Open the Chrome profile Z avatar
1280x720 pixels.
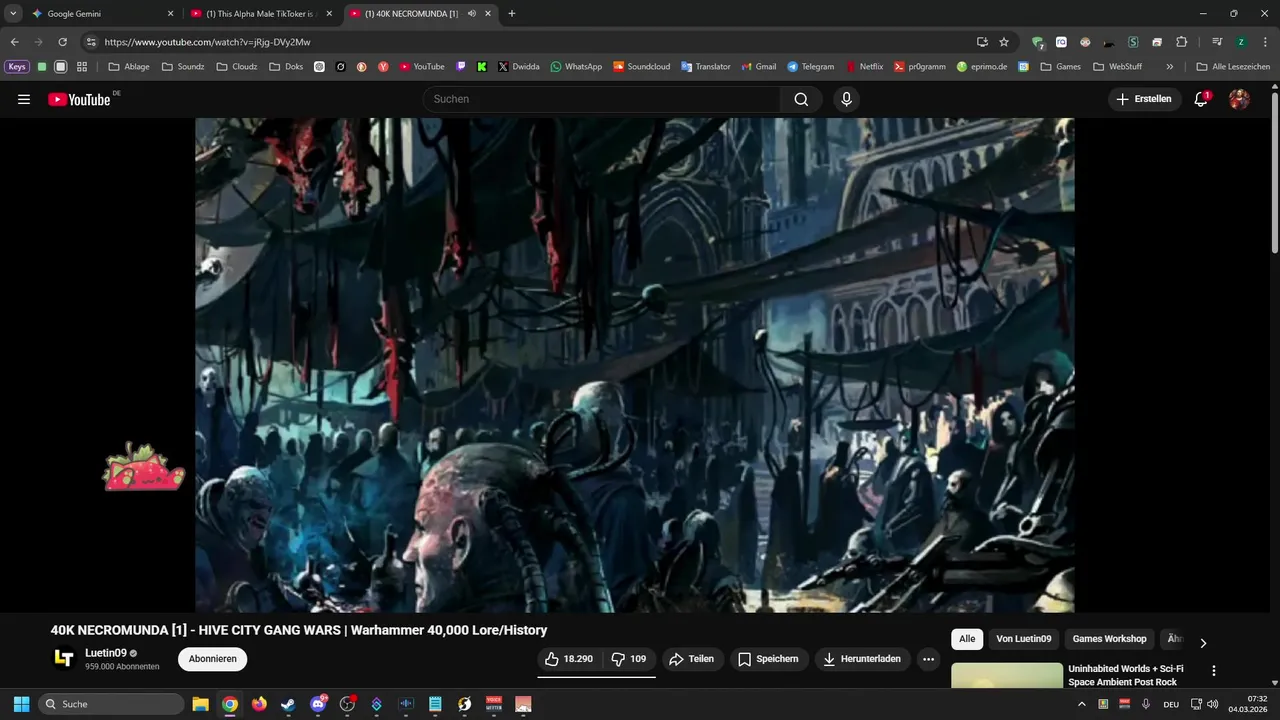coord(1241,42)
